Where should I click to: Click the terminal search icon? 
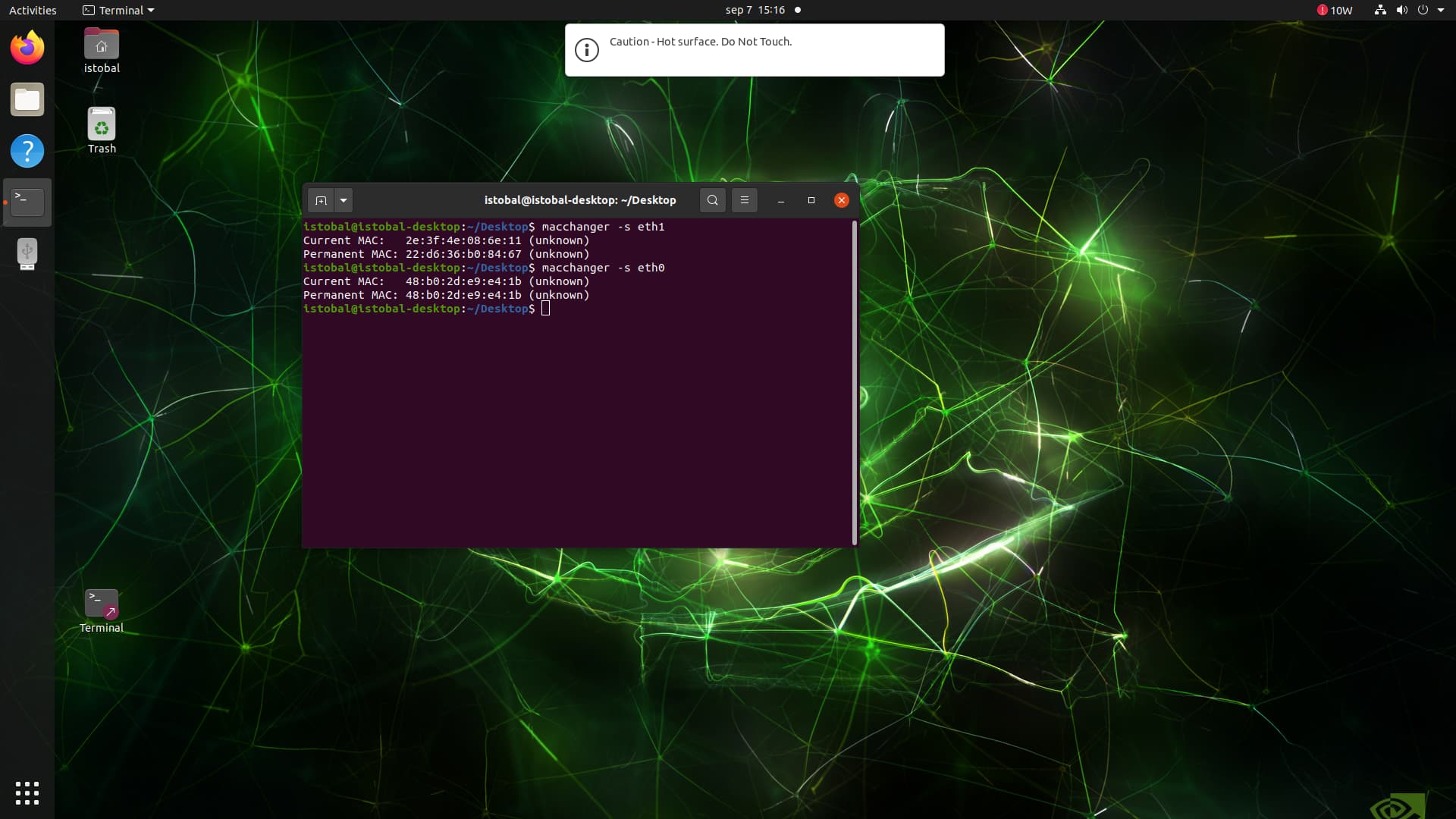(x=712, y=200)
